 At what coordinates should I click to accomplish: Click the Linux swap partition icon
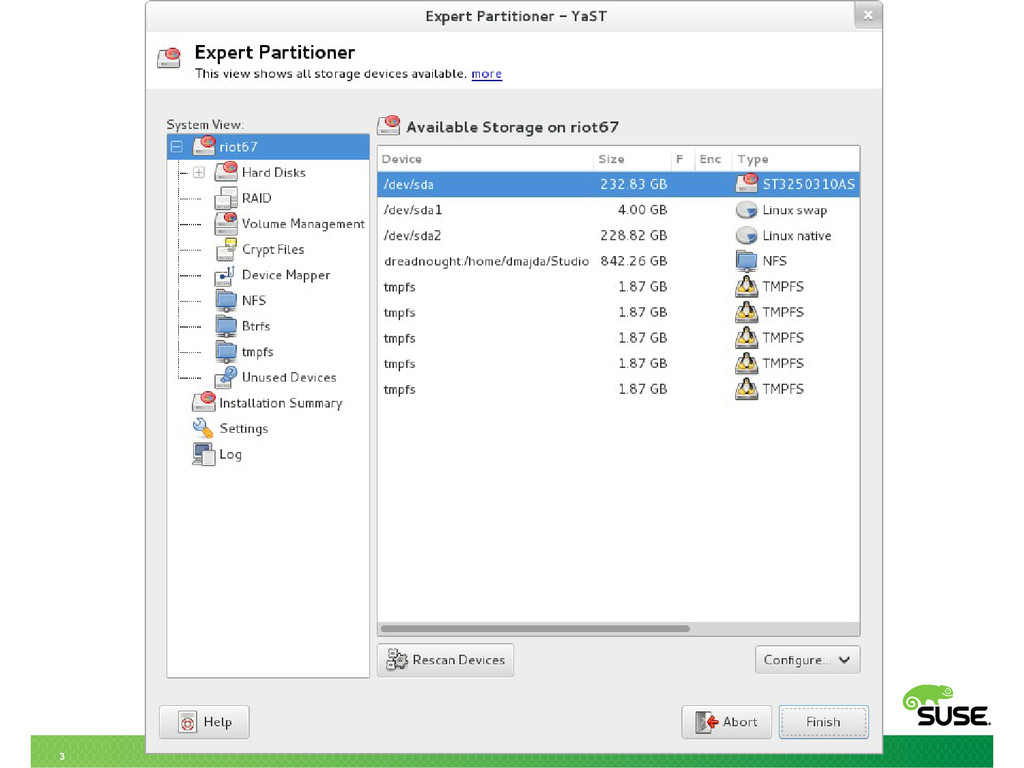pyautogui.click(x=746, y=210)
